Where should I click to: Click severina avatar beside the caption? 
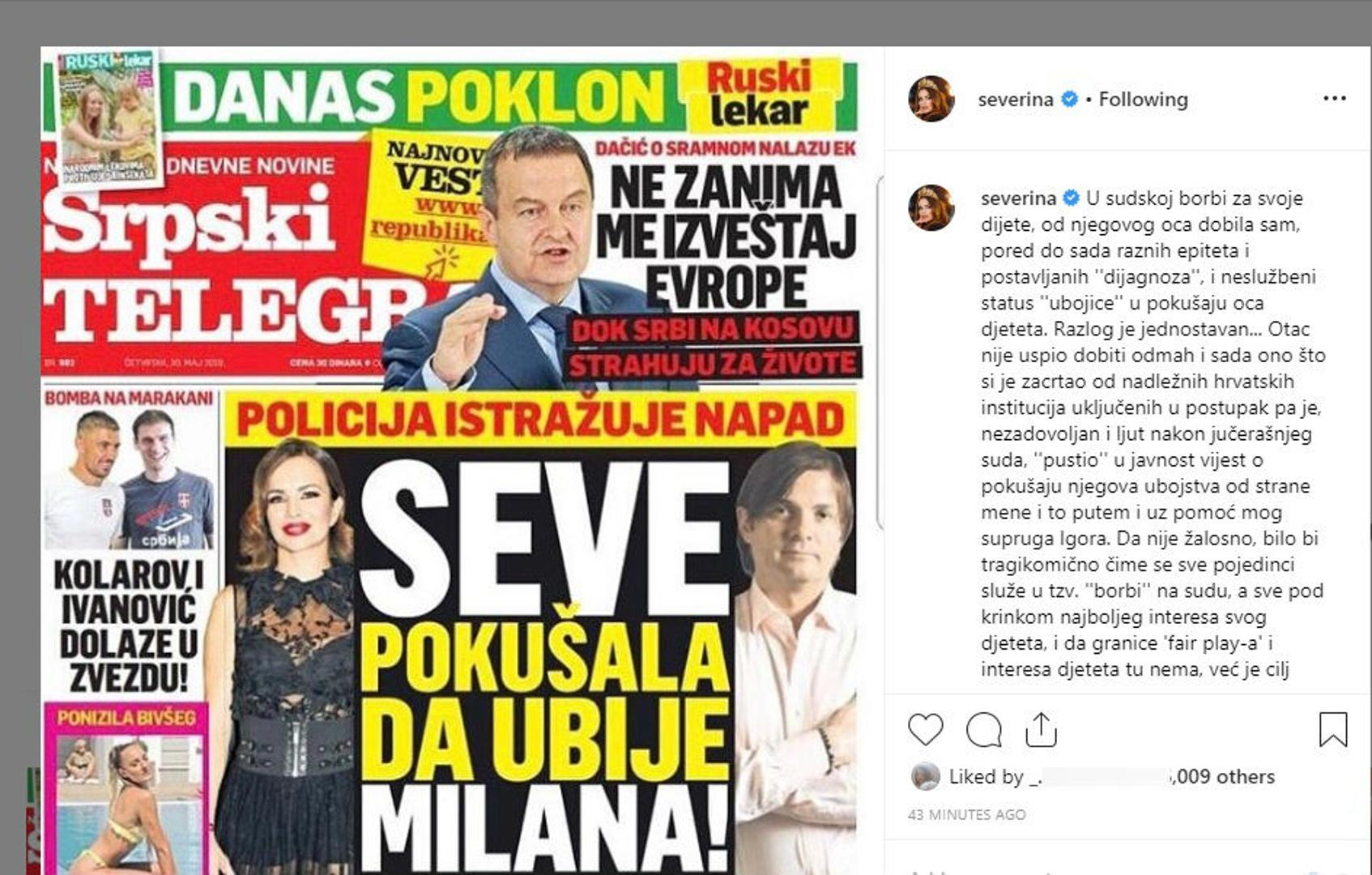point(931,207)
